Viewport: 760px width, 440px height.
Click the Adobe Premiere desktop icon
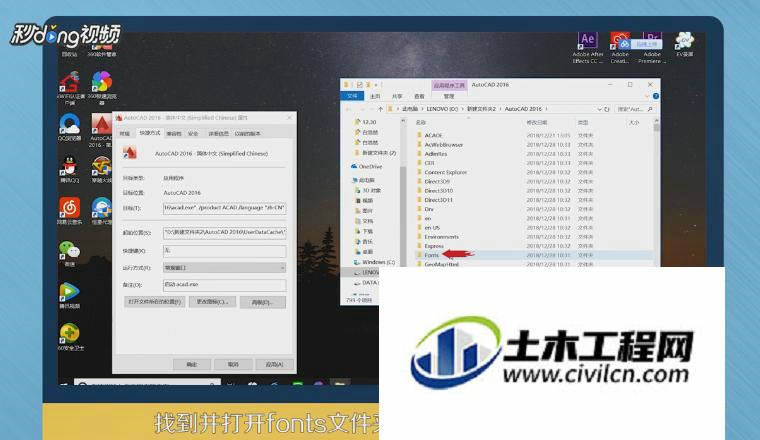[652, 47]
